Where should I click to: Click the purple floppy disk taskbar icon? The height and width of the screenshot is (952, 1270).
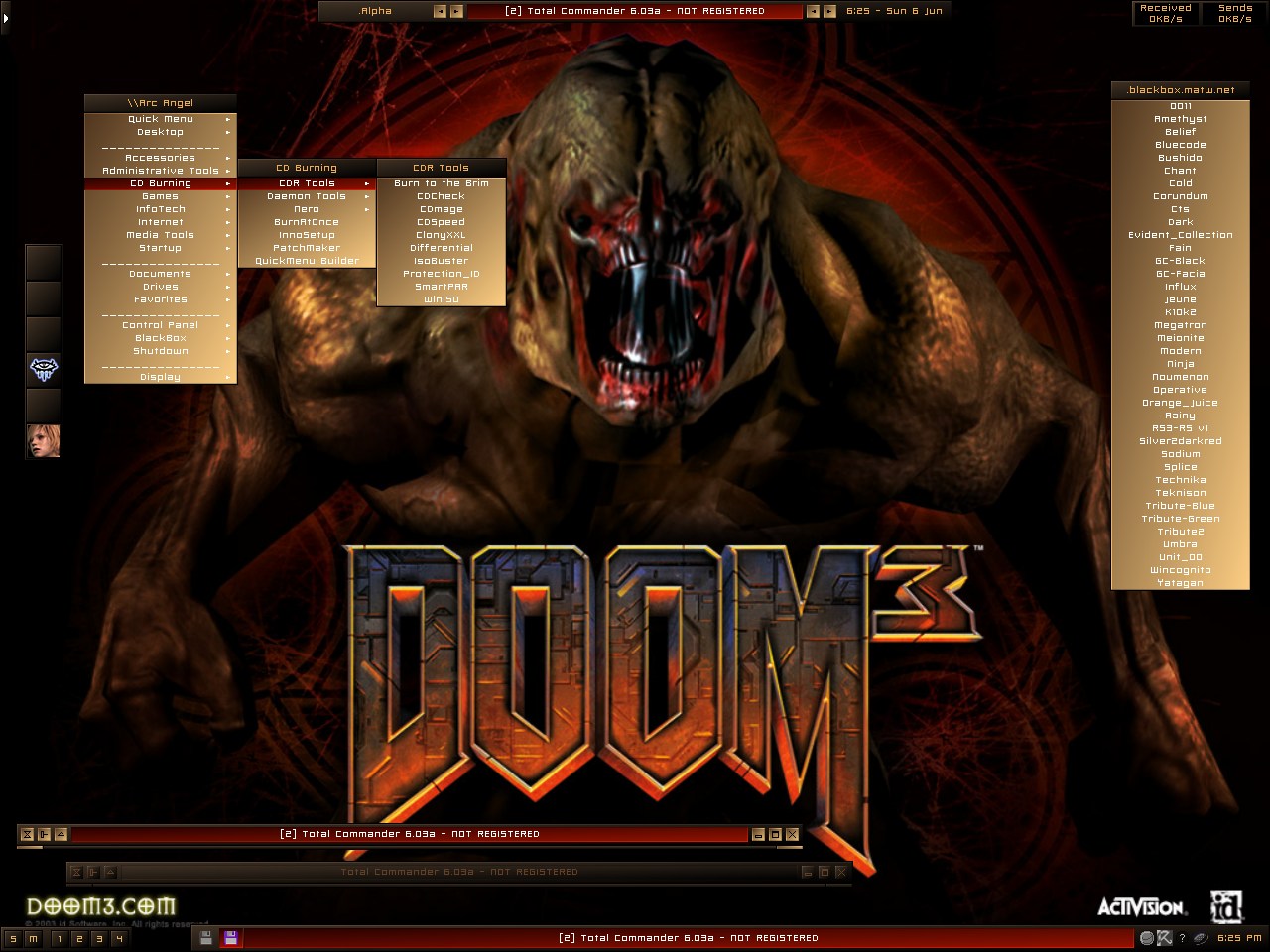[230, 937]
